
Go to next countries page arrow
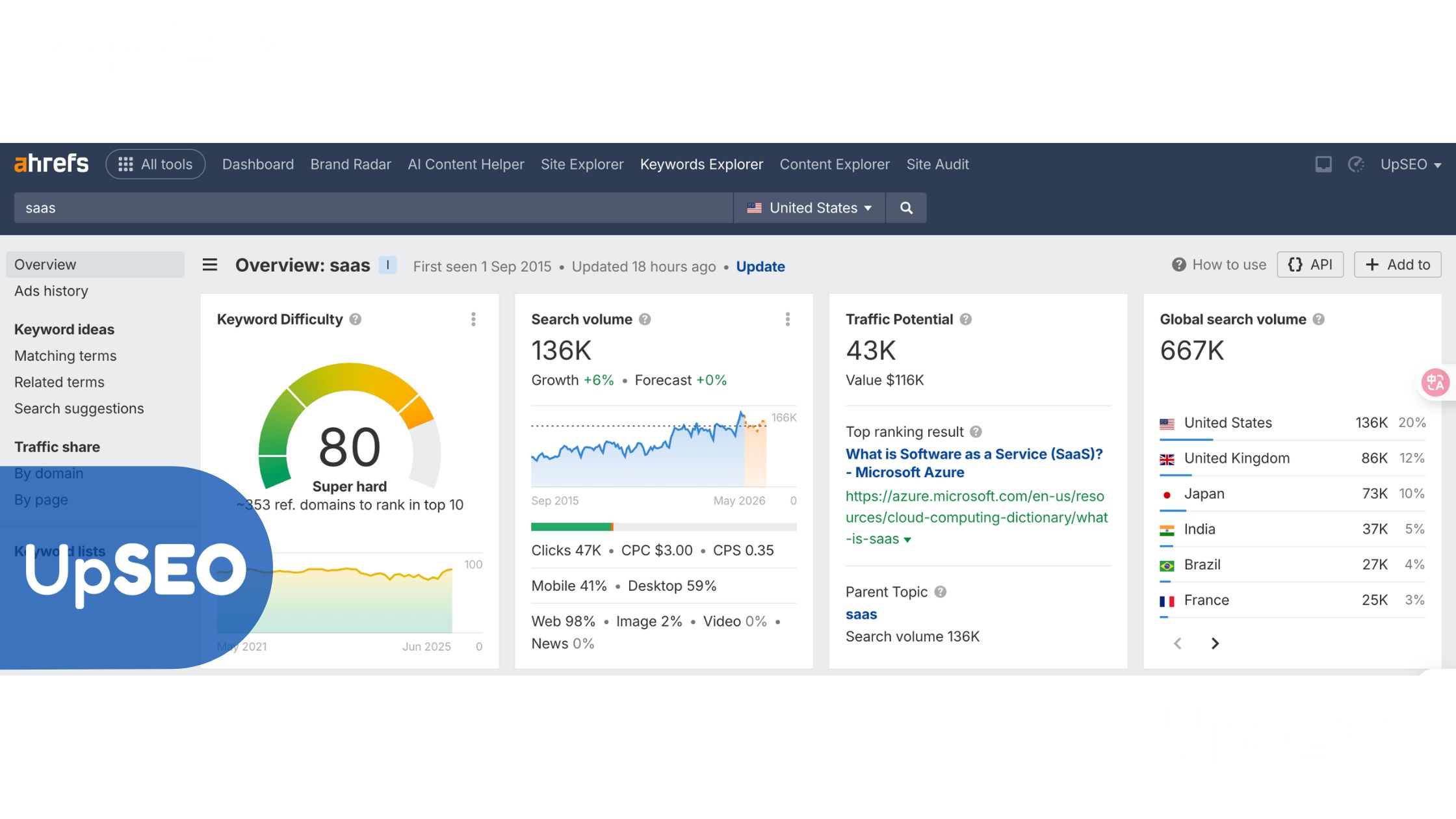click(1215, 643)
